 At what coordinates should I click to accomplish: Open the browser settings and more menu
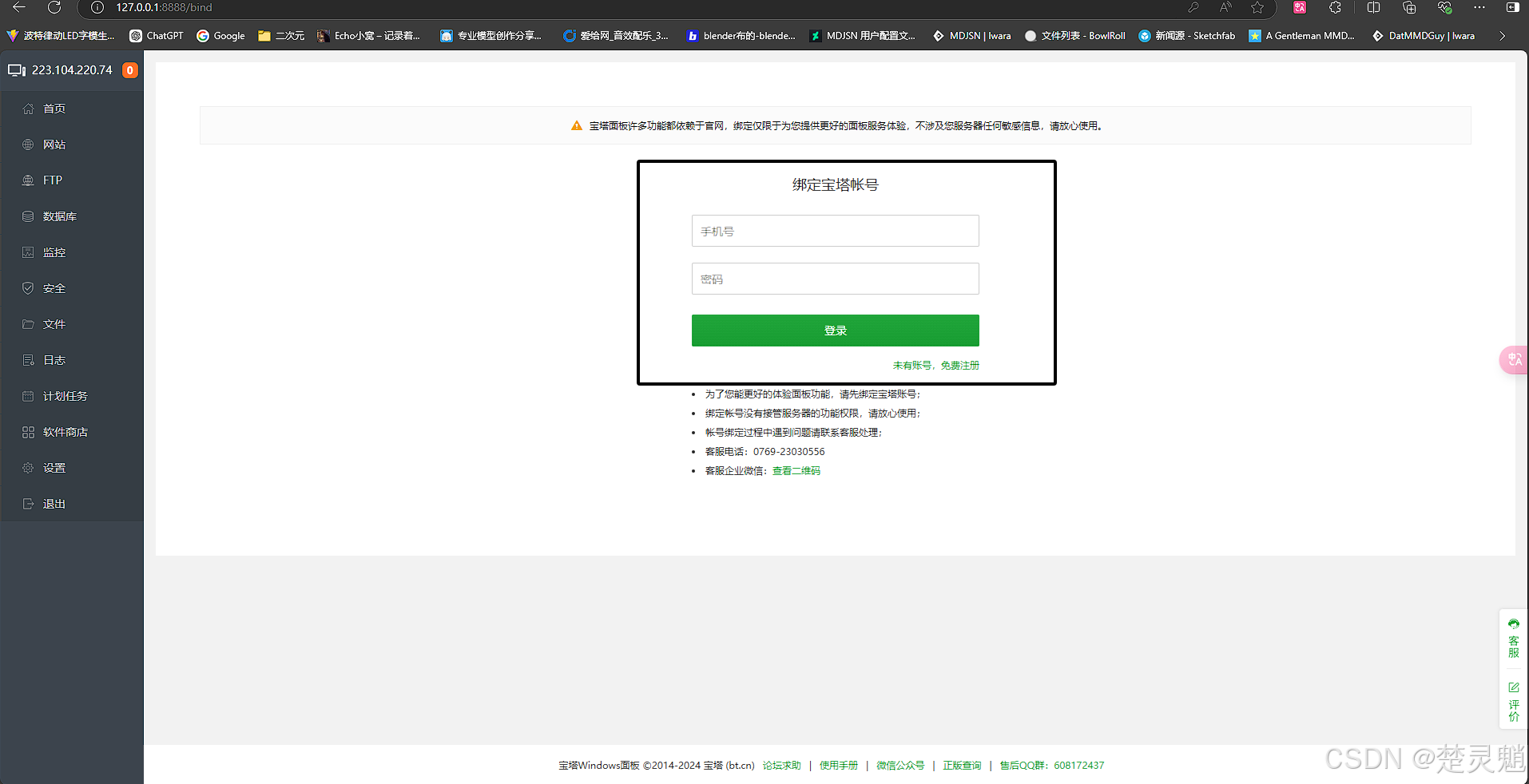point(1479,7)
